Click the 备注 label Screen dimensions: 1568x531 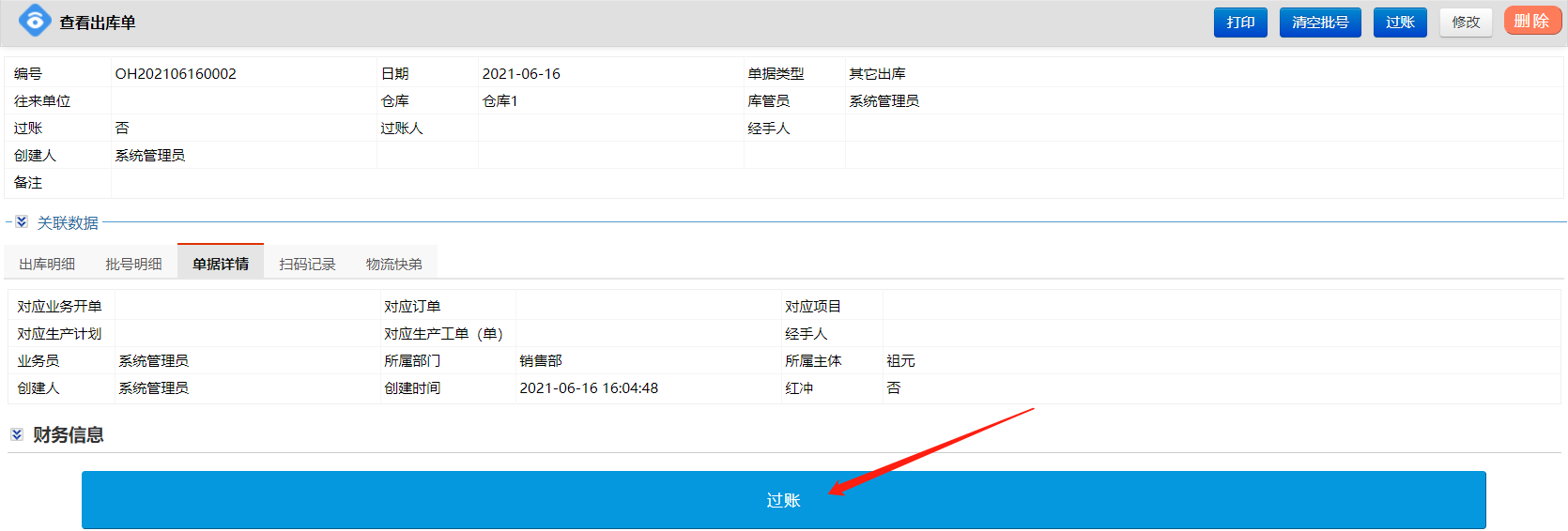click(x=28, y=182)
